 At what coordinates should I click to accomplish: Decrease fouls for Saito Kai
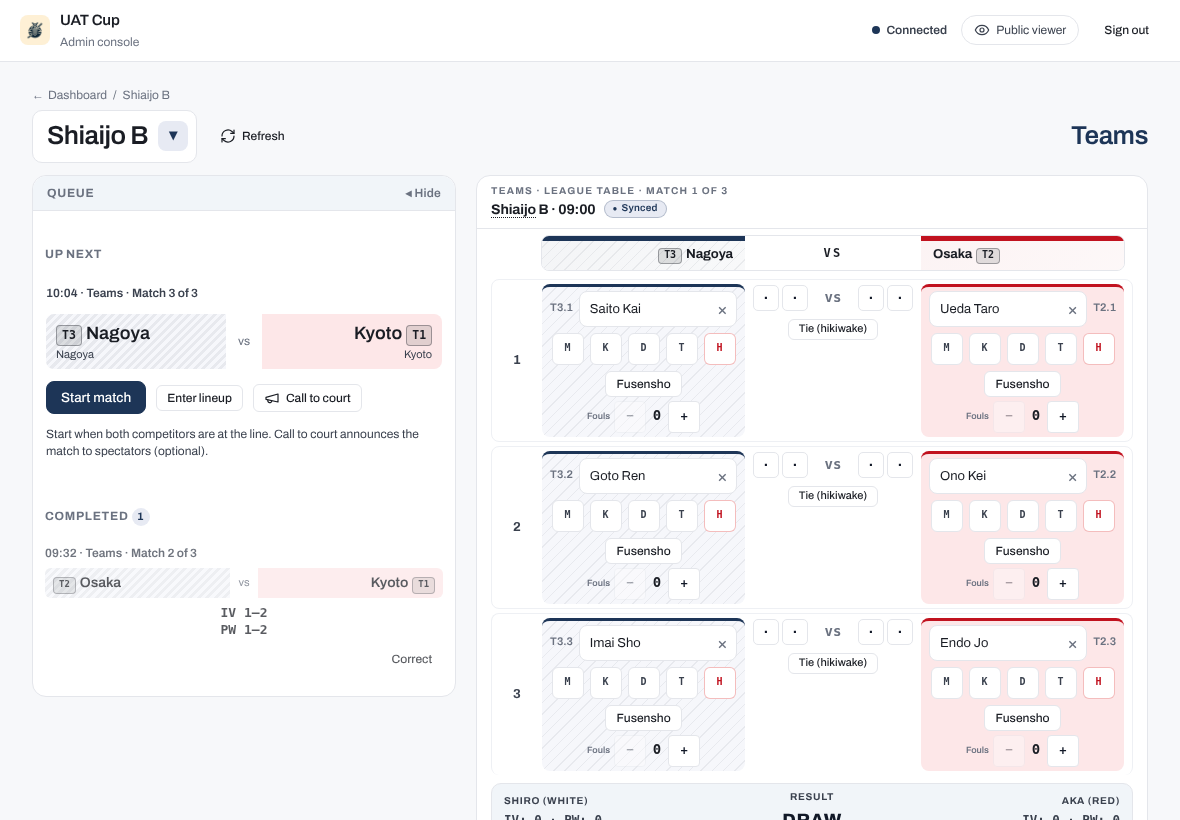pyautogui.click(x=630, y=417)
